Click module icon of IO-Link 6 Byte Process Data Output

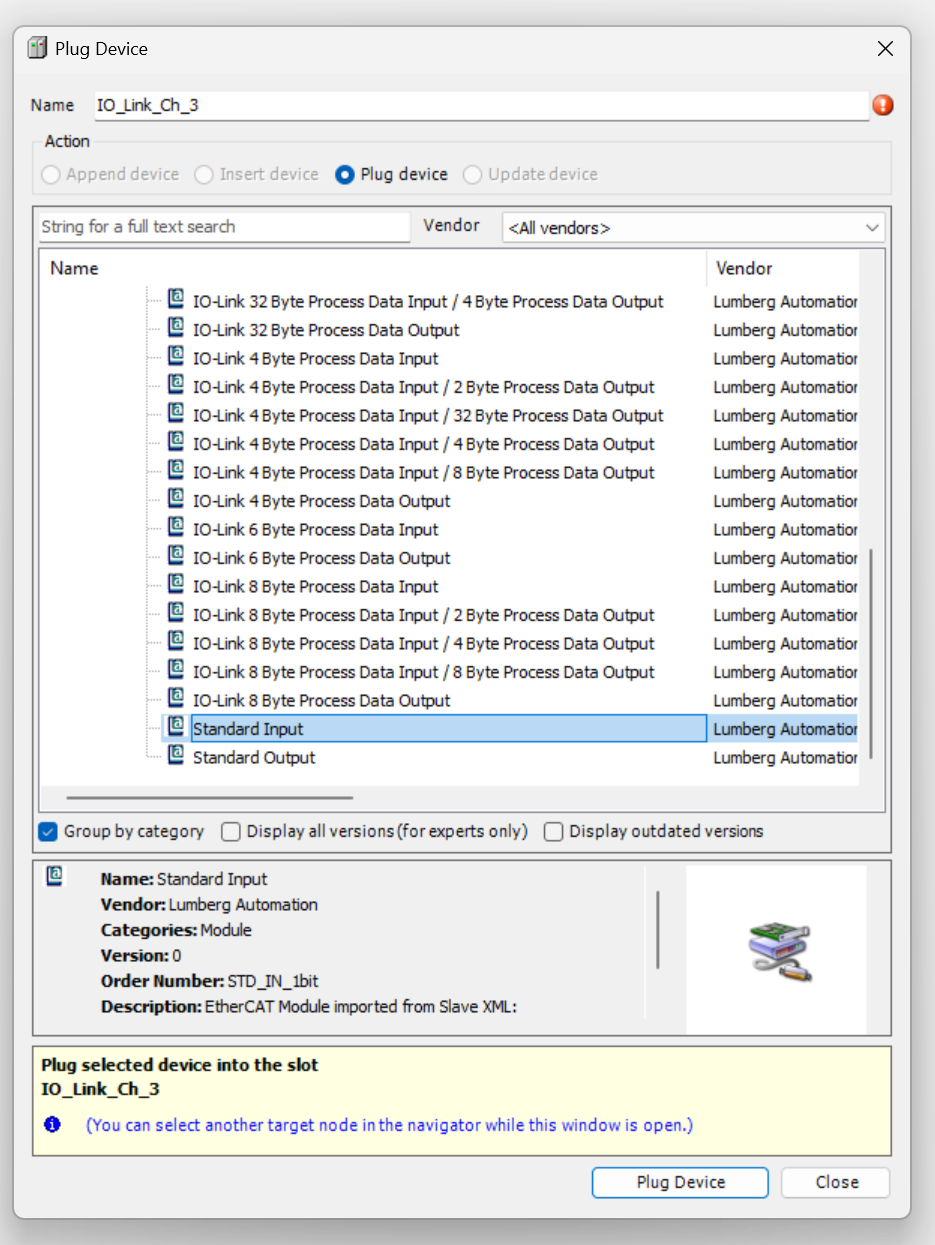click(x=176, y=555)
